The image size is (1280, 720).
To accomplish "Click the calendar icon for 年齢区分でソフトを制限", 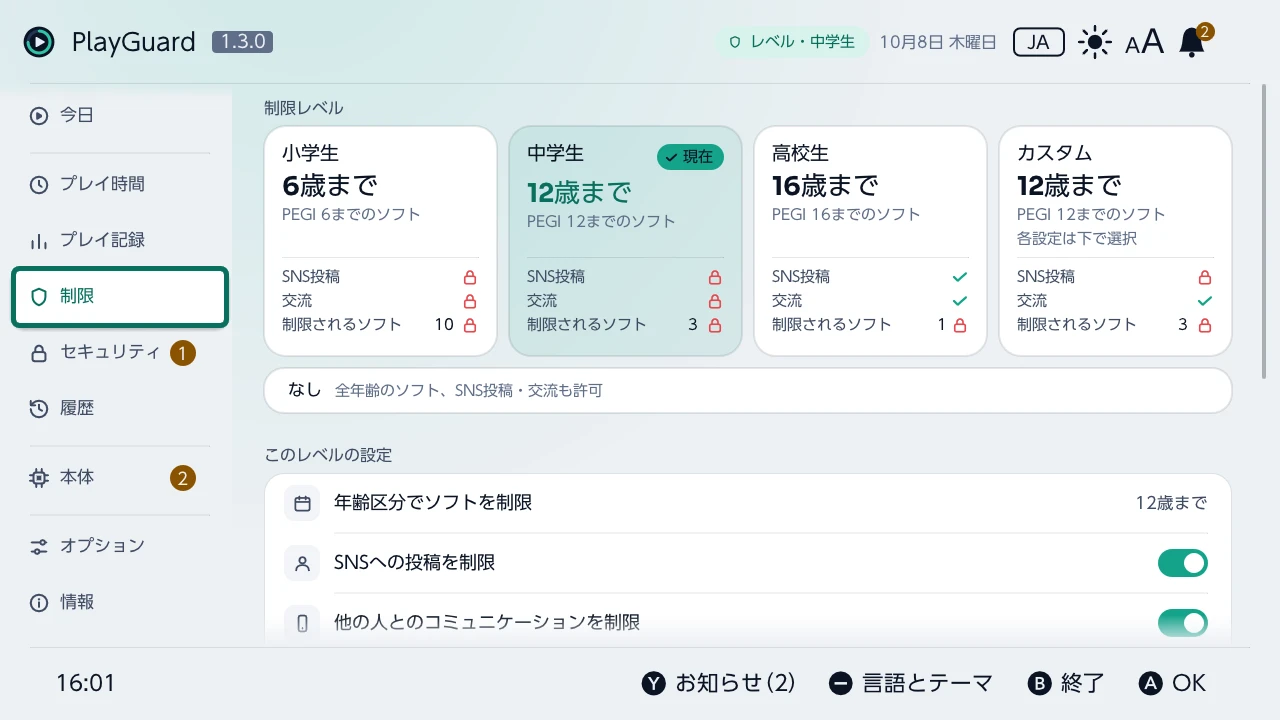I will point(302,503).
